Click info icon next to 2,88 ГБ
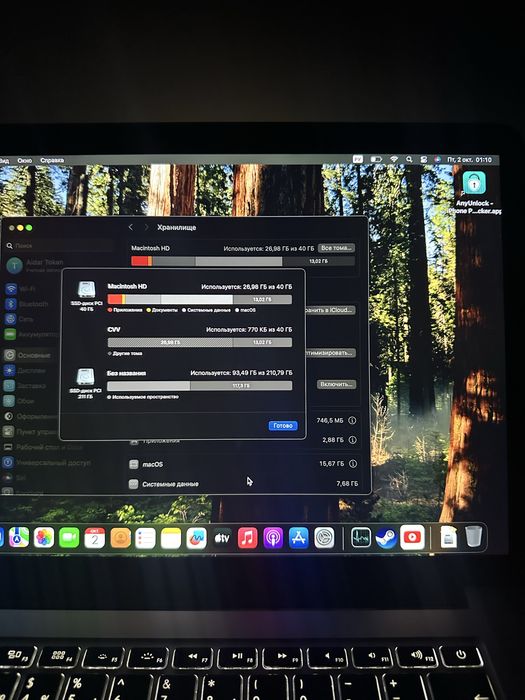 [352, 440]
